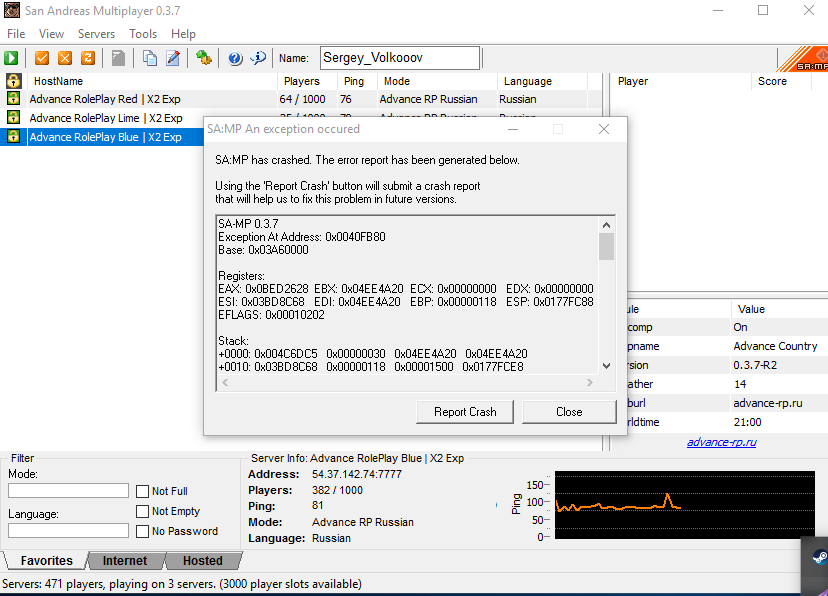This screenshot has height=596, width=828.
Task: Open Server Properties with the pencil icon
Action: [x=173, y=58]
